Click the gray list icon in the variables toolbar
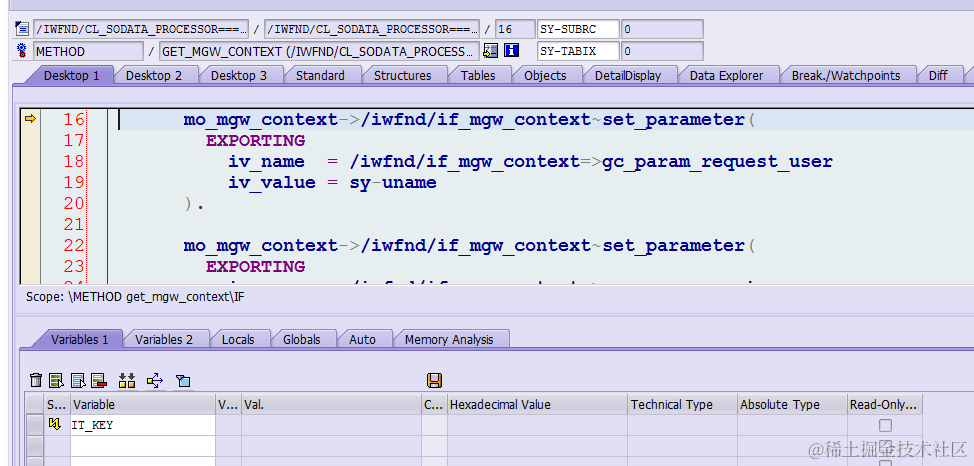This screenshot has height=466, width=974. 78,380
